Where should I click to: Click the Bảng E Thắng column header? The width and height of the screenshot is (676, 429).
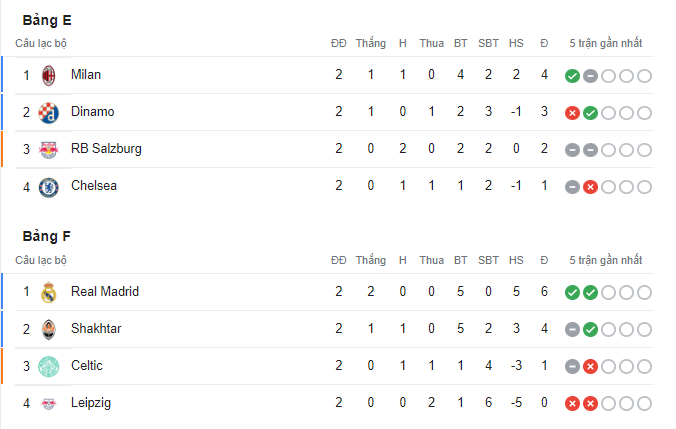371,43
